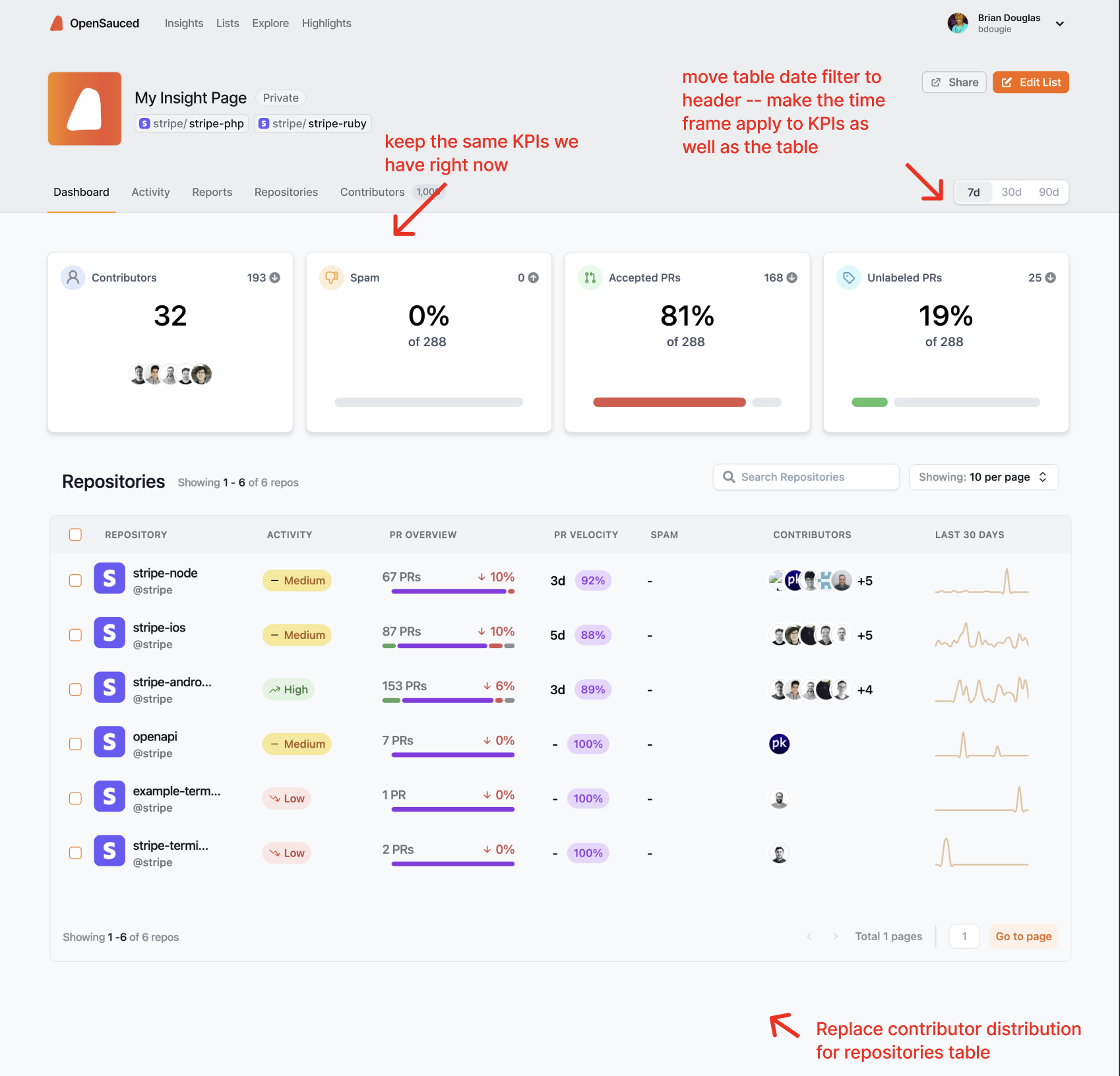Image resolution: width=1120 pixels, height=1076 pixels.
Task: Click the magnifier icon in repository search
Action: coord(729,477)
